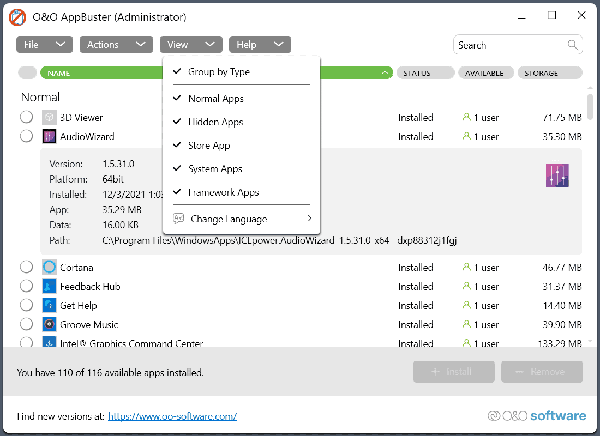Image resolution: width=600 pixels, height=436 pixels.
Task: Click the Intel Graphics Command Center icon
Action: click(49, 342)
